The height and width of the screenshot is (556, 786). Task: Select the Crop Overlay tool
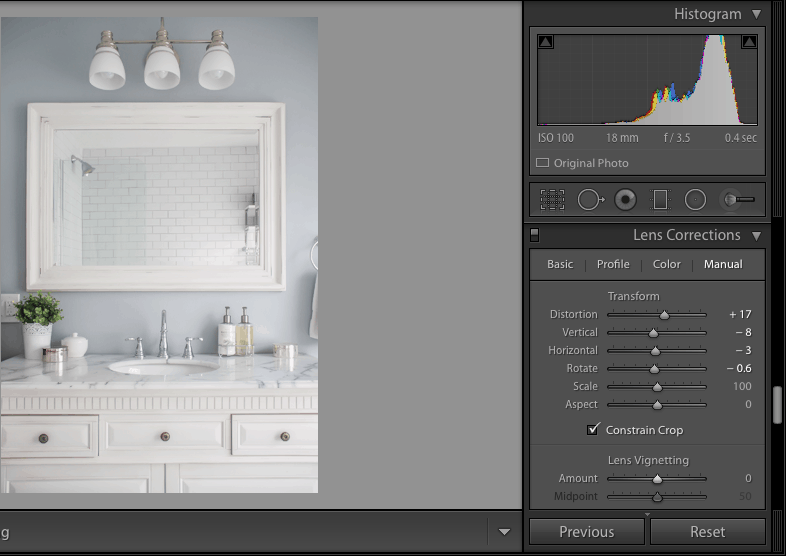tap(552, 200)
